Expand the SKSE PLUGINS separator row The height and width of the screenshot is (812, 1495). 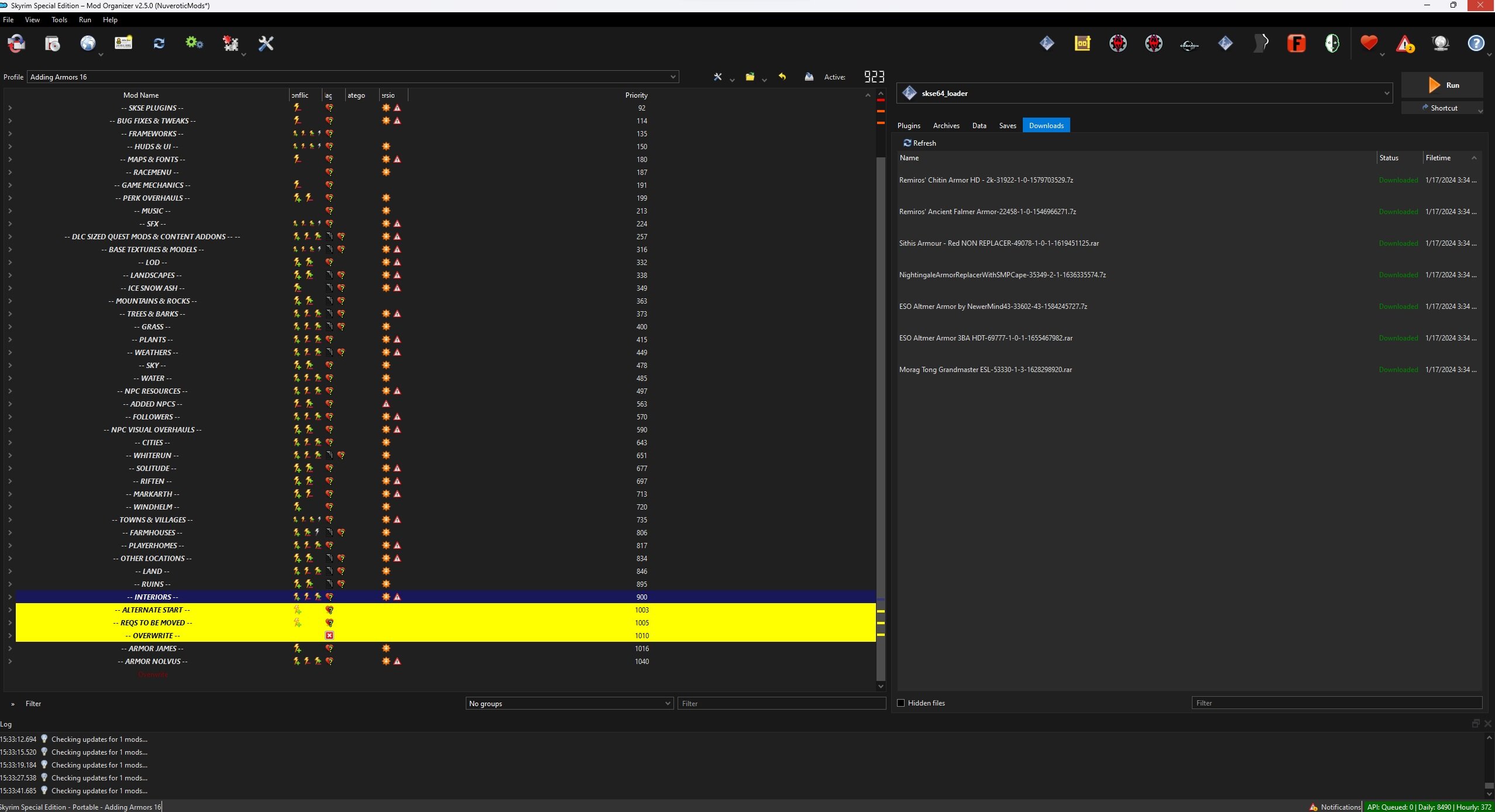click(10, 108)
